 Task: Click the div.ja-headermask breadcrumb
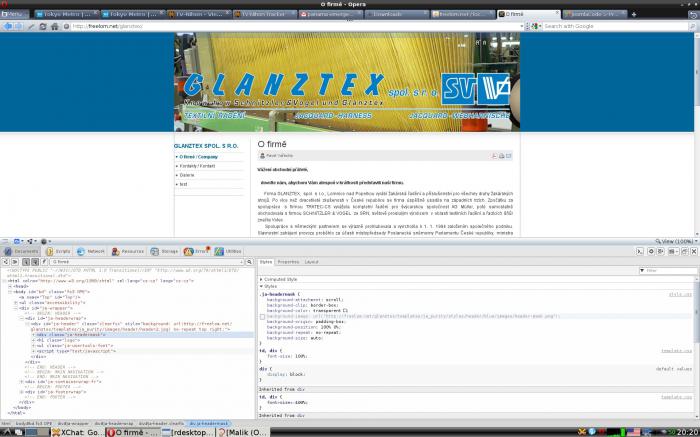[x=209, y=423]
